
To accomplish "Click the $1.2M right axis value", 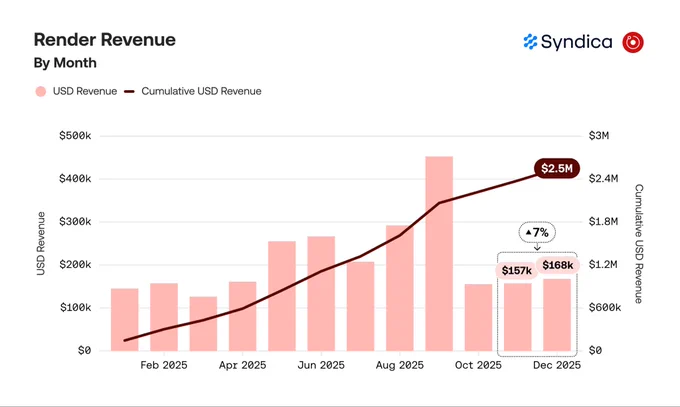I will coord(603,265).
